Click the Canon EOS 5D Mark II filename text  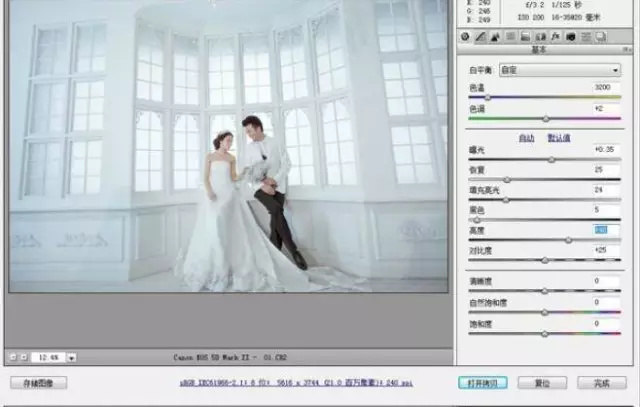click(230, 357)
